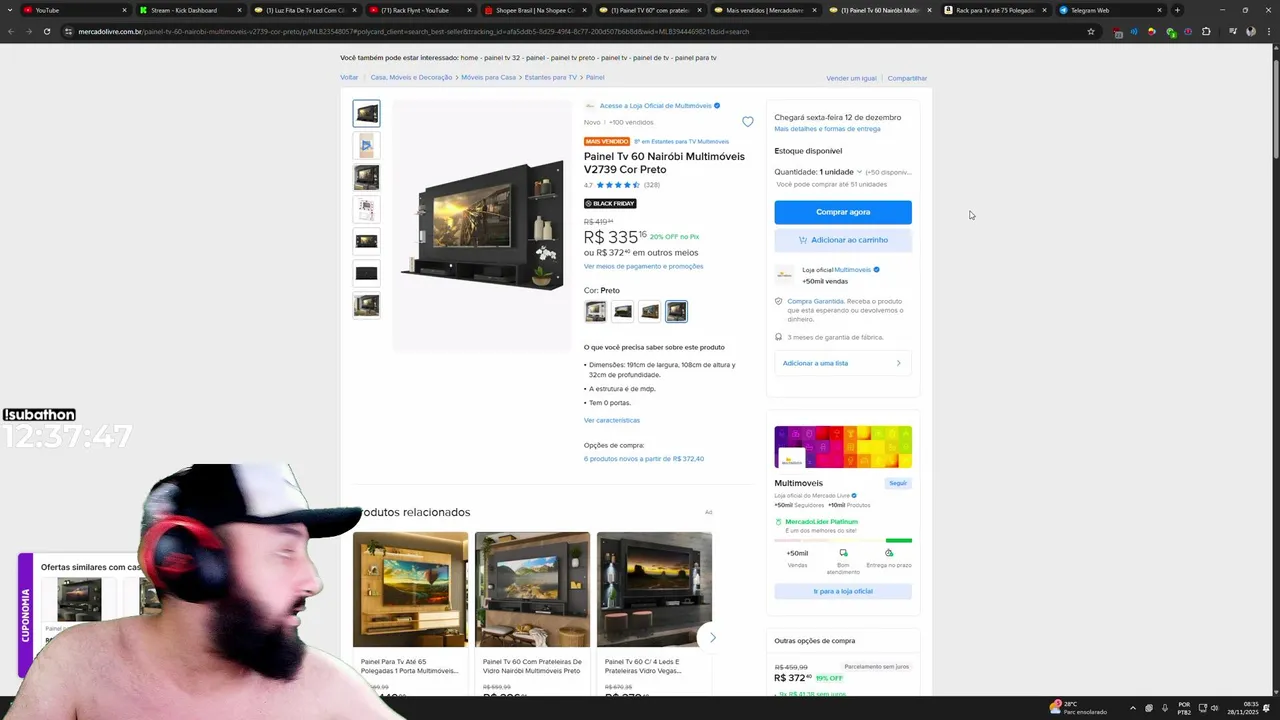Open the weather widget showing 28°C
Viewport: 1280px width, 720px height.
tap(1079, 708)
